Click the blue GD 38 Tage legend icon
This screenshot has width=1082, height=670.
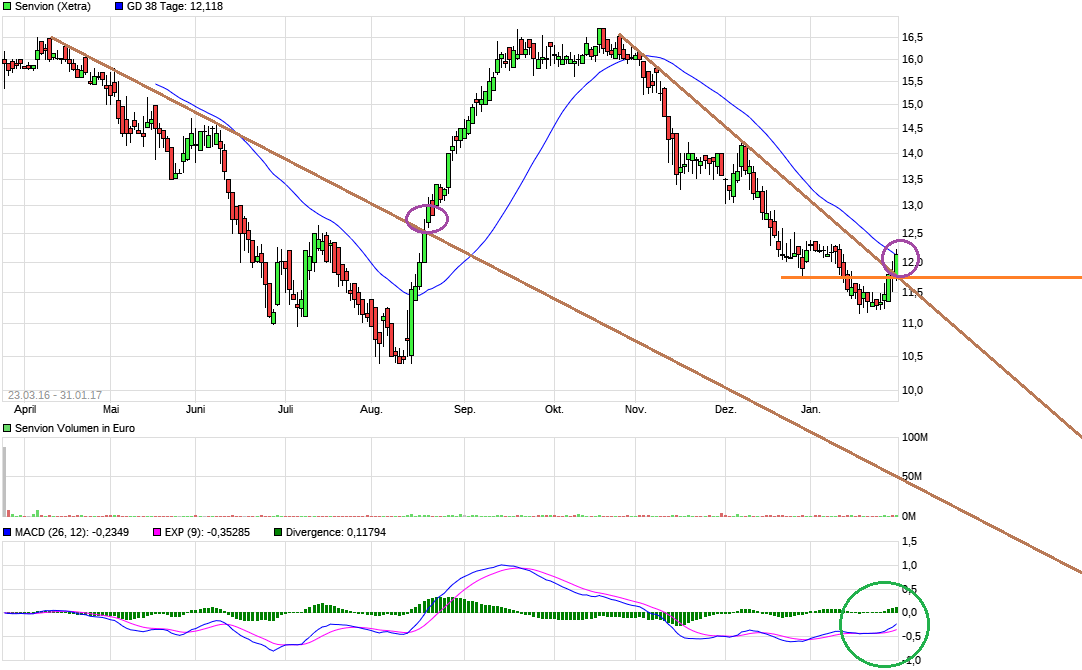[118, 6]
